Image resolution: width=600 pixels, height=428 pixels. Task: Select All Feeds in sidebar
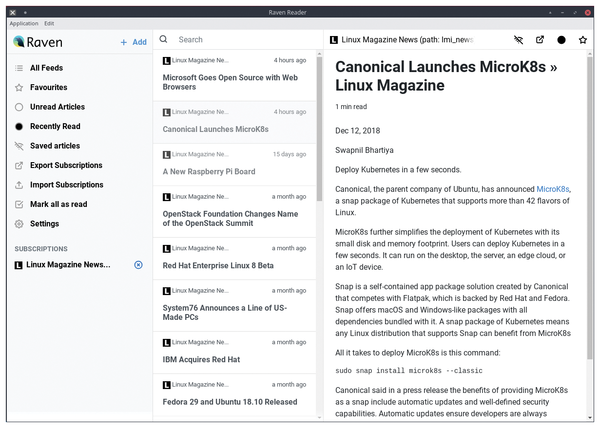click(46, 68)
